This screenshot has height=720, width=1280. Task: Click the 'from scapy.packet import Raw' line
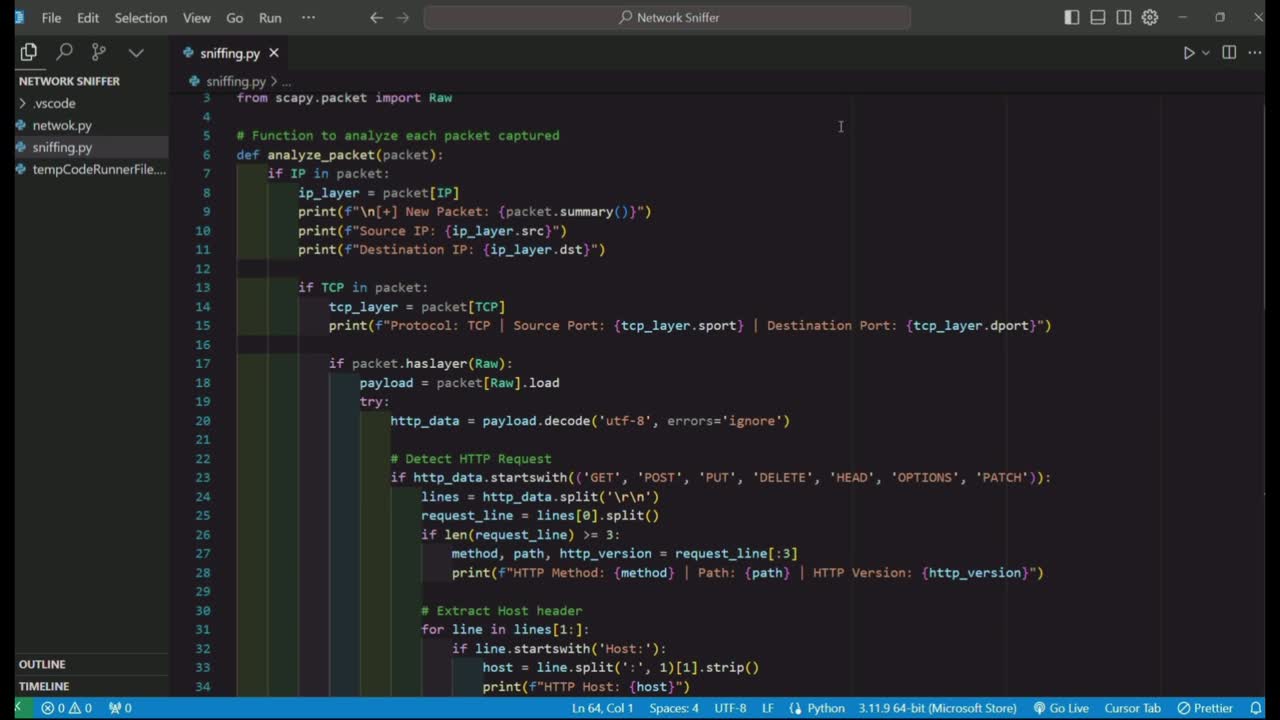point(344,98)
